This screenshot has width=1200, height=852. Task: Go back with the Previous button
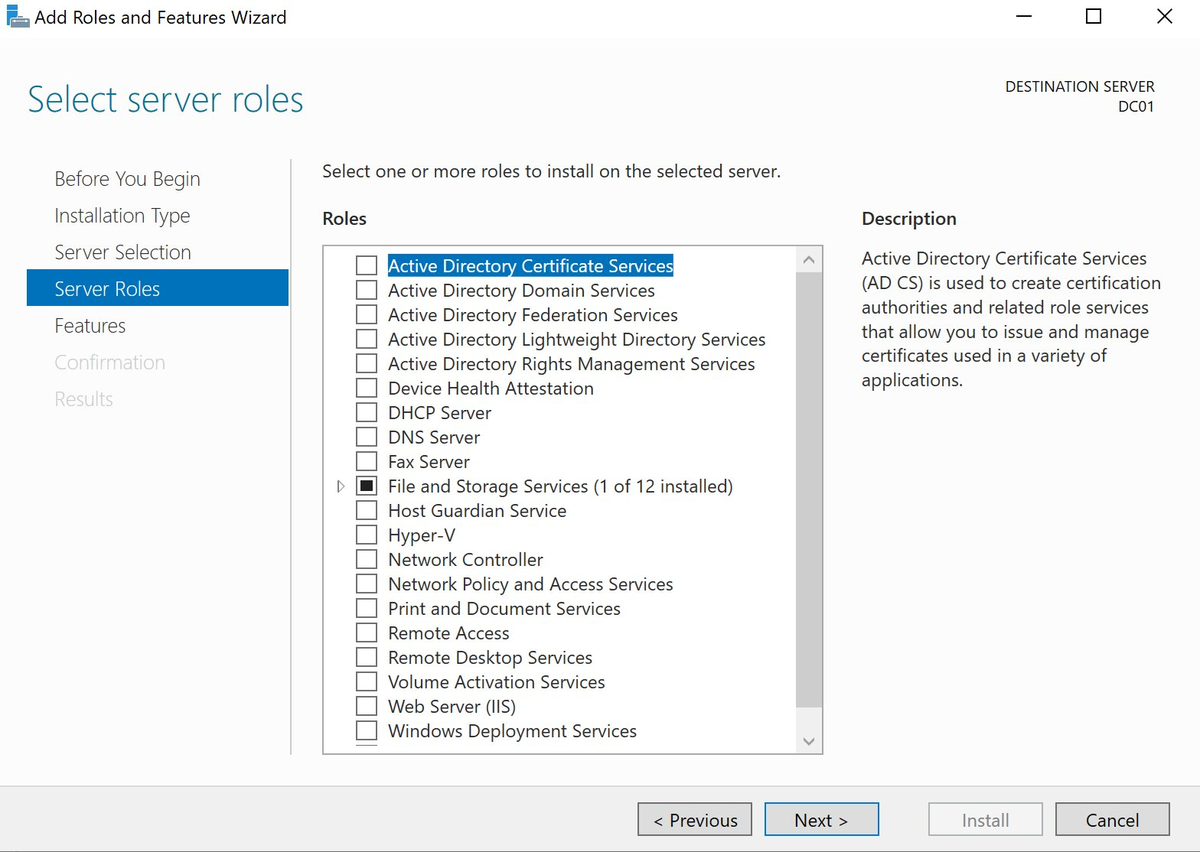coord(694,819)
